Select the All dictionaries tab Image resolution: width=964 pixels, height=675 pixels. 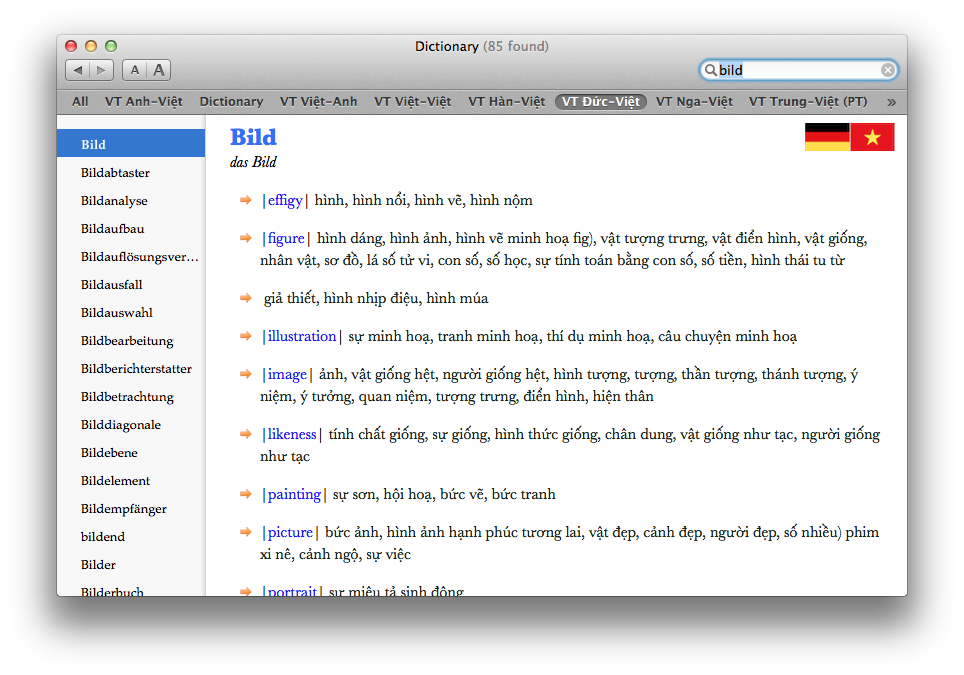pyautogui.click(x=80, y=101)
